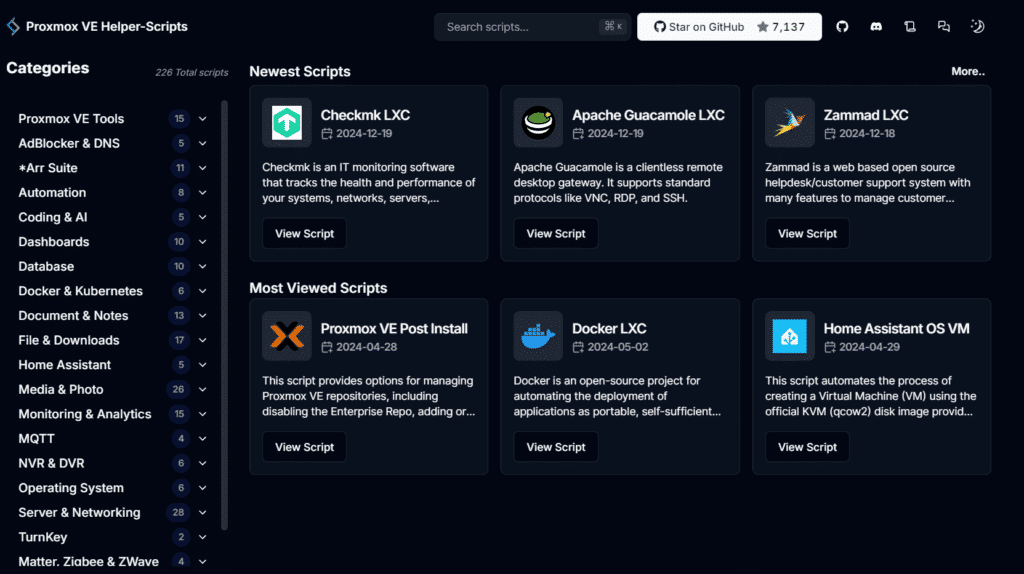Open the GitHub icon link in header

[x=842, y=27]
